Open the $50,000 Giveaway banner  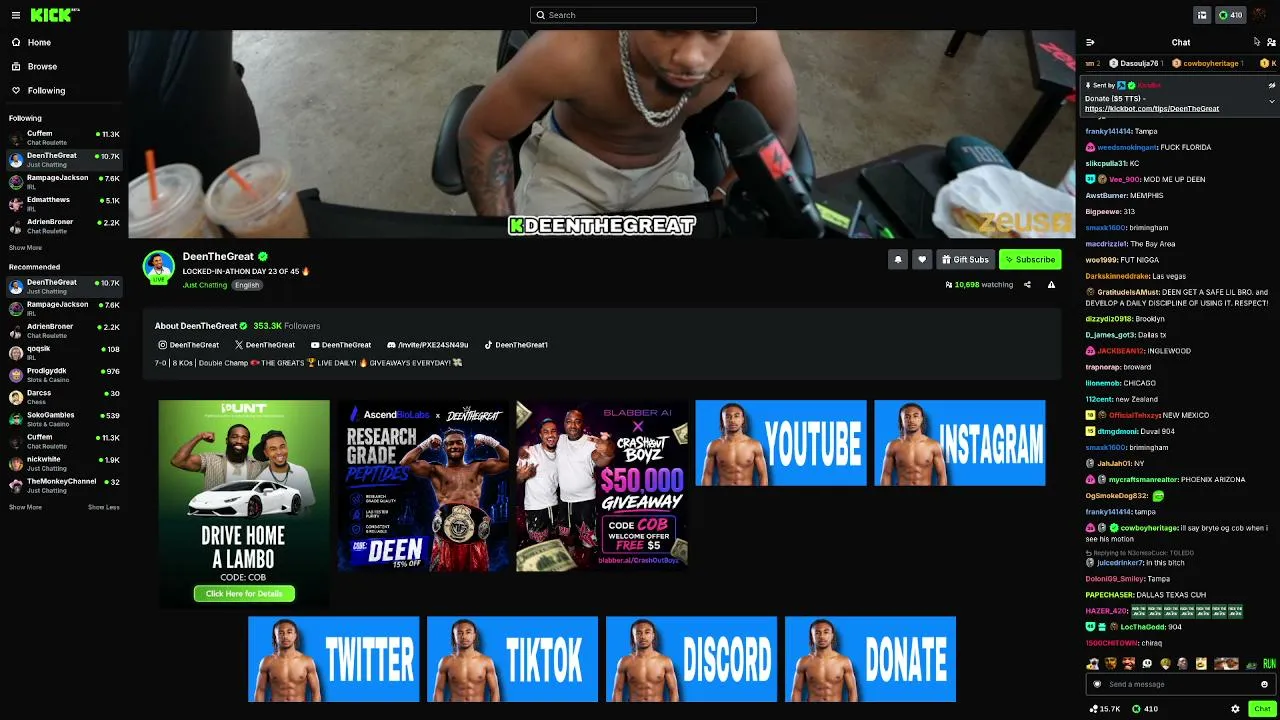[602, 486]
